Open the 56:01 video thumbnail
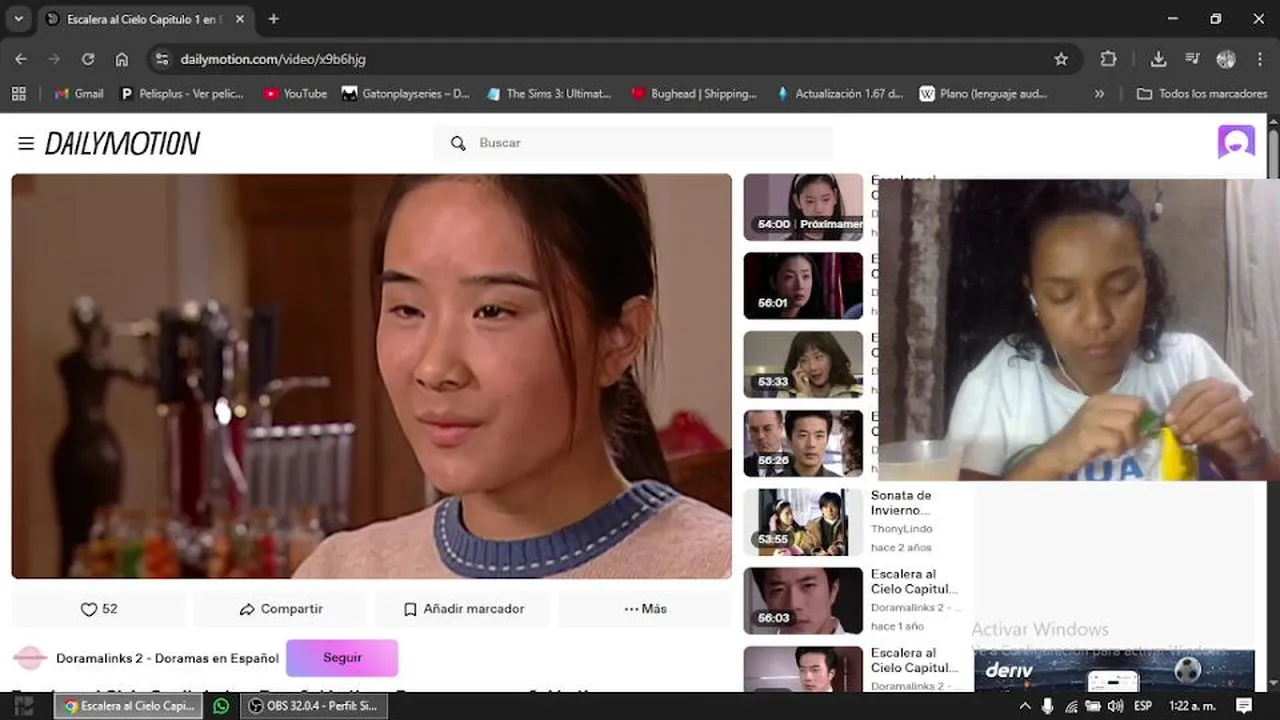This screenshot has width=1280, height=720. 803,286
